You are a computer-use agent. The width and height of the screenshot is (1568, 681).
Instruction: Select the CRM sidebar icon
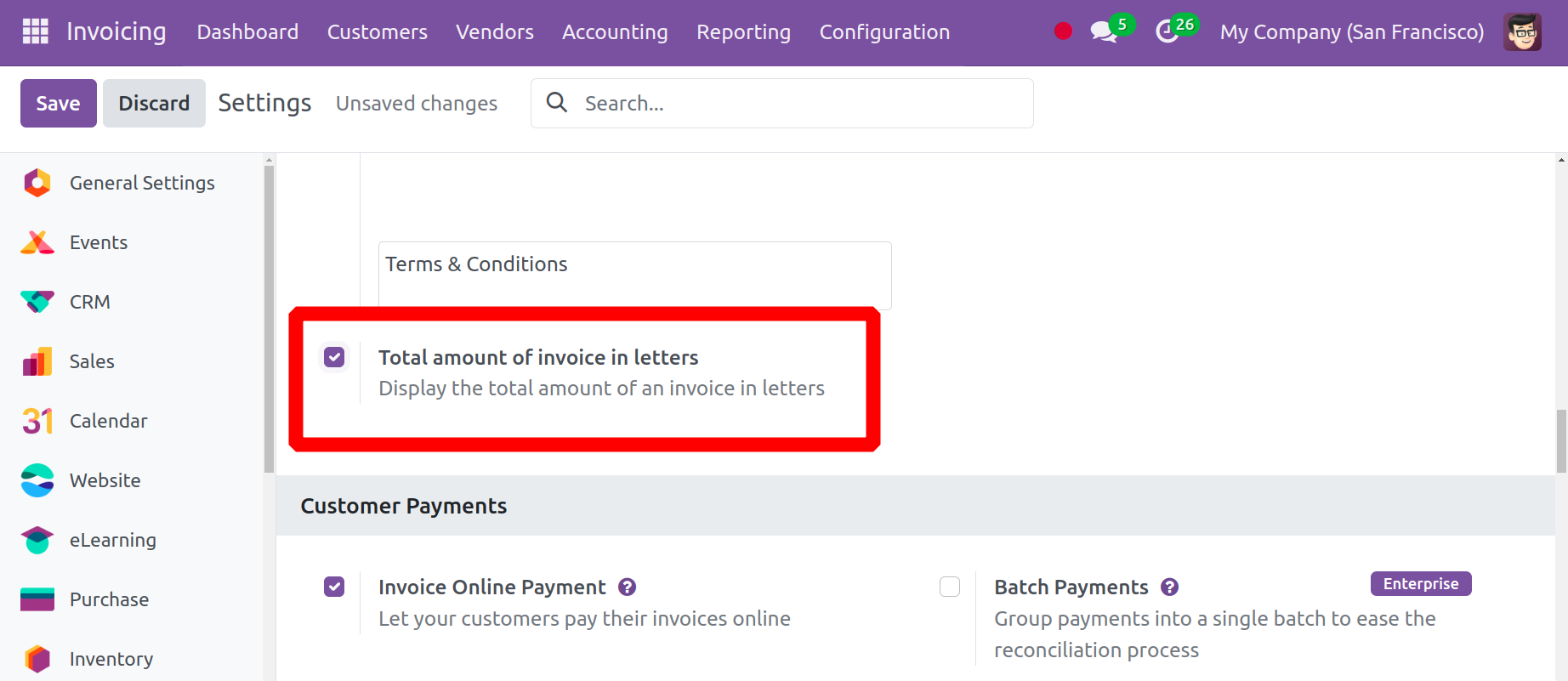(x=37, y=302)
